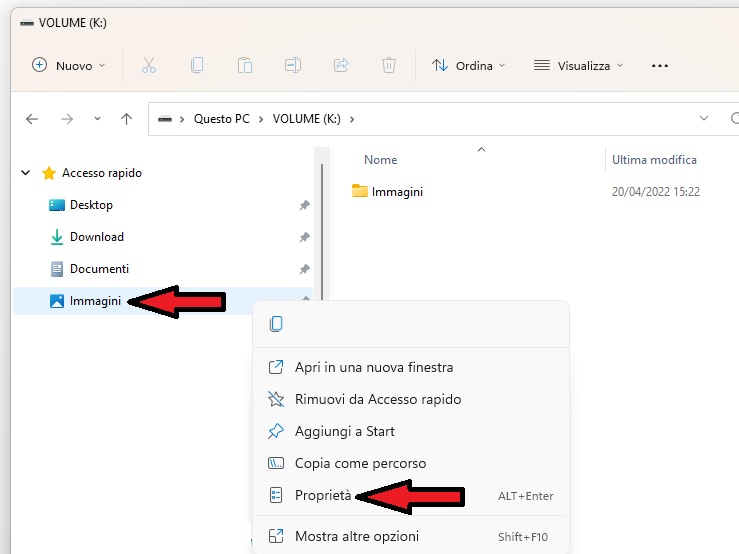Click the Cut scissors icon

(149, 65)
